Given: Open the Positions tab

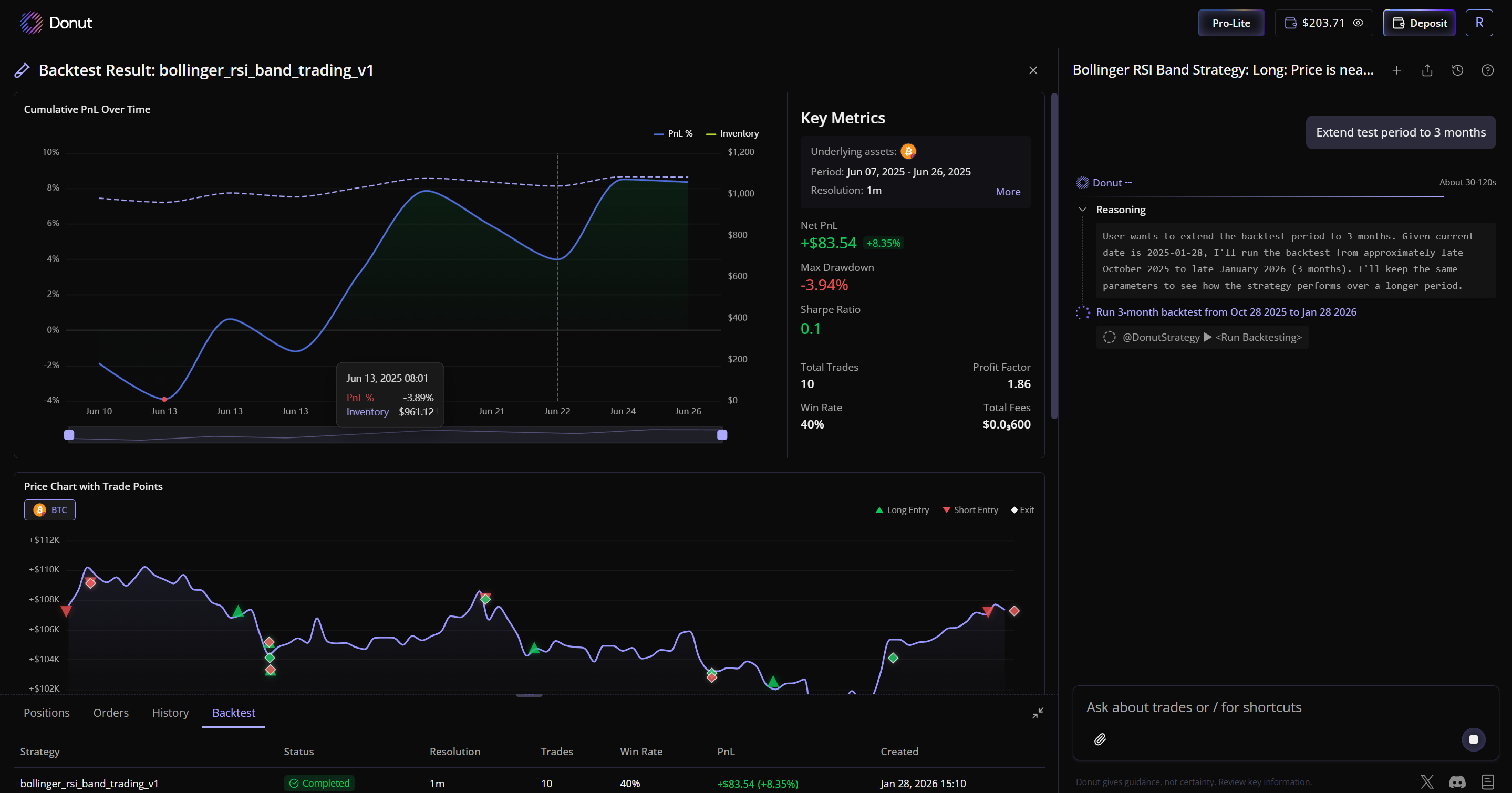Looking at the screenshot, I should point(46,713).
